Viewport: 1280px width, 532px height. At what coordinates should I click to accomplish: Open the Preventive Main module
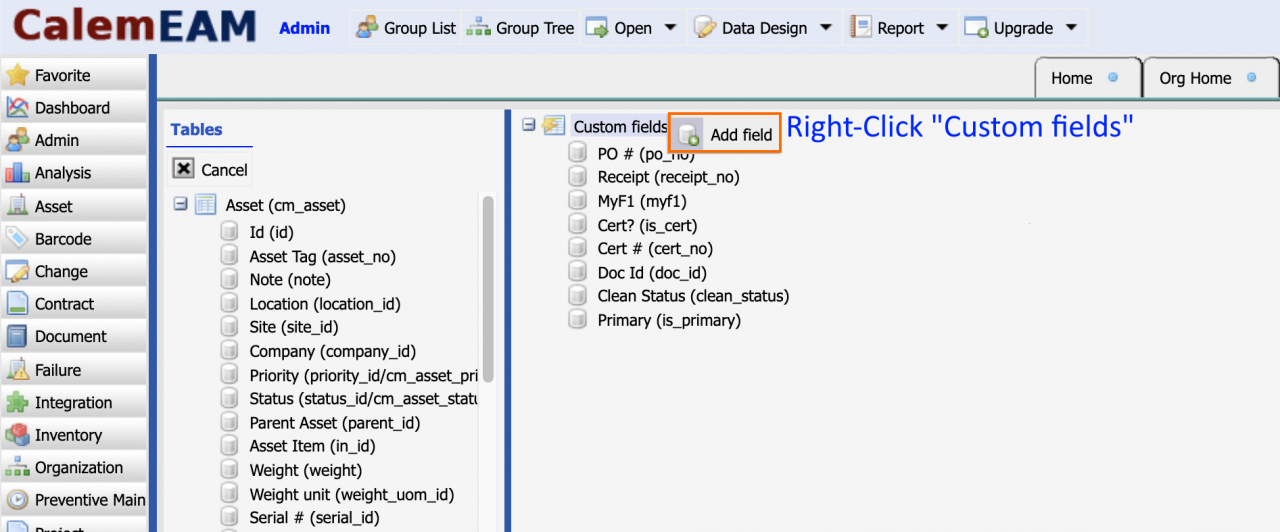(x=73, y=500)
